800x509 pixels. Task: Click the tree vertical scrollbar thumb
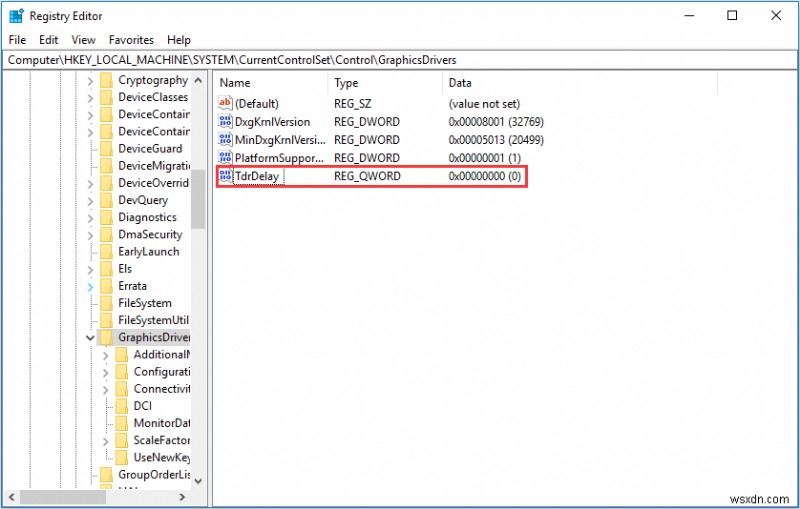198,198
